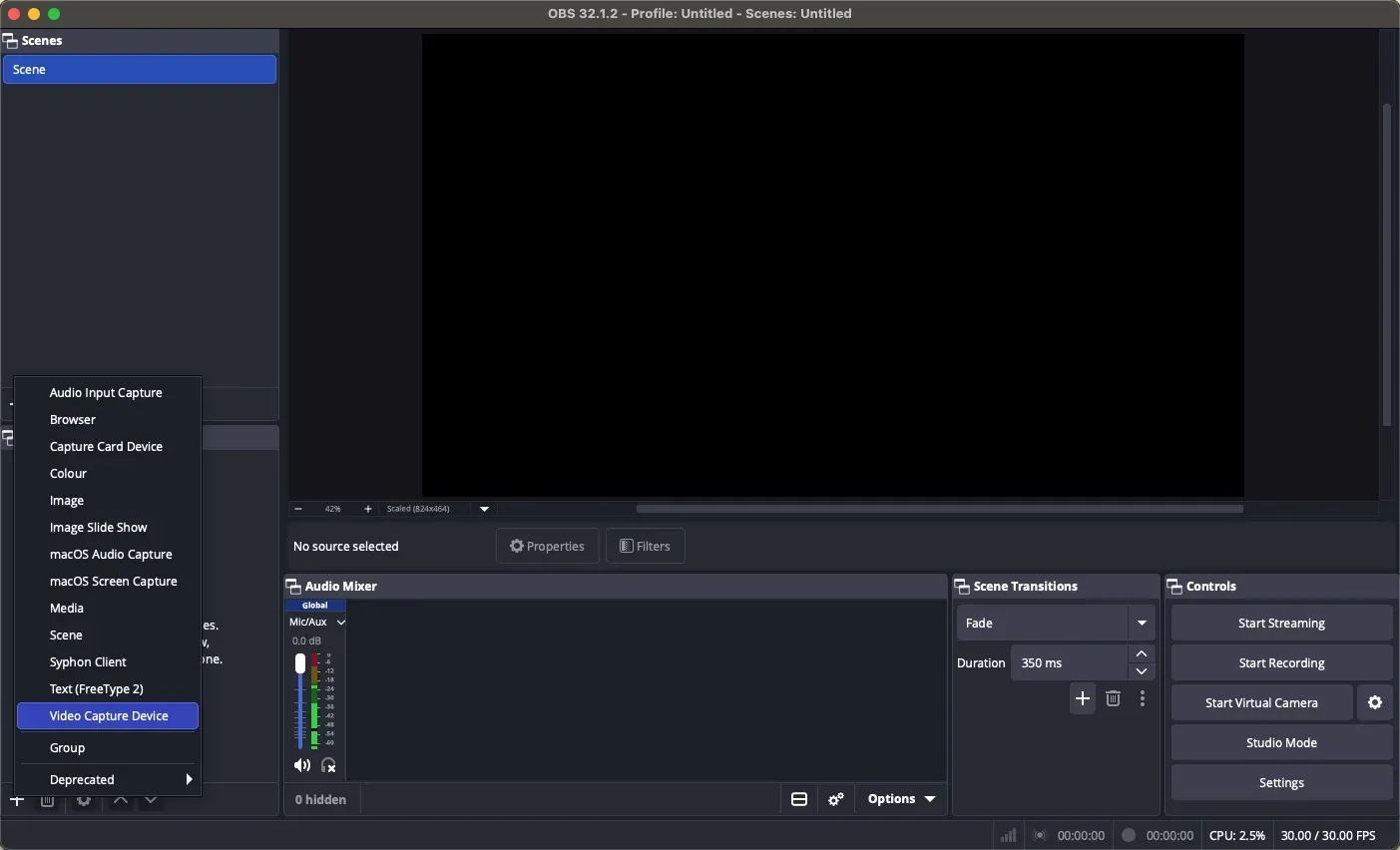The image size is (1400, 850).
Task: Click the 0 hidden mixer label
Action: pos(321,800)
